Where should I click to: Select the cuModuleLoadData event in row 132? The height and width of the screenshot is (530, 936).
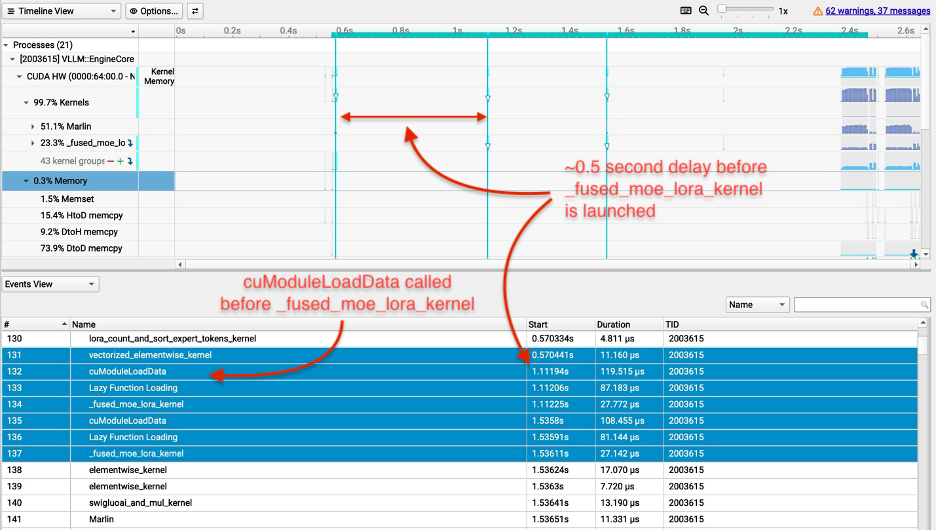127,372
